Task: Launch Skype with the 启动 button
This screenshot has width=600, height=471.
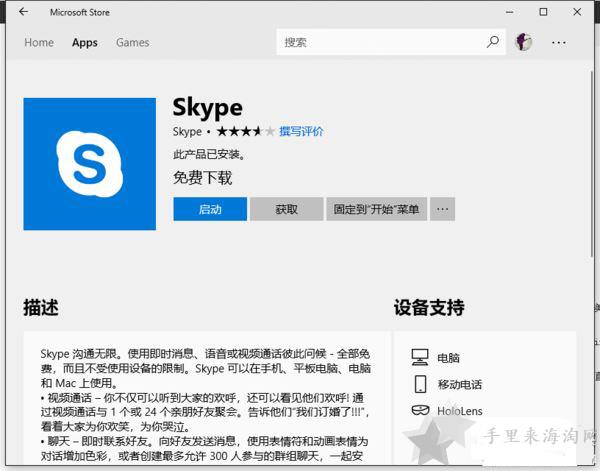Action: (x=210, y=209)
